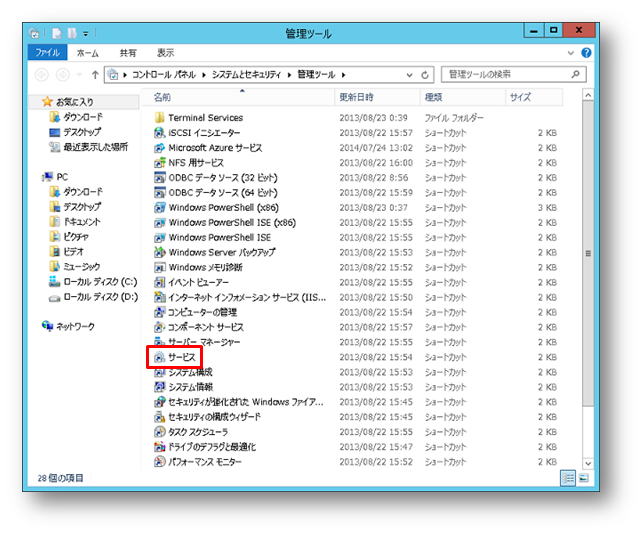Sort by the サイズ column header
The width and height of the screenshot is (642, 534).
534,97
